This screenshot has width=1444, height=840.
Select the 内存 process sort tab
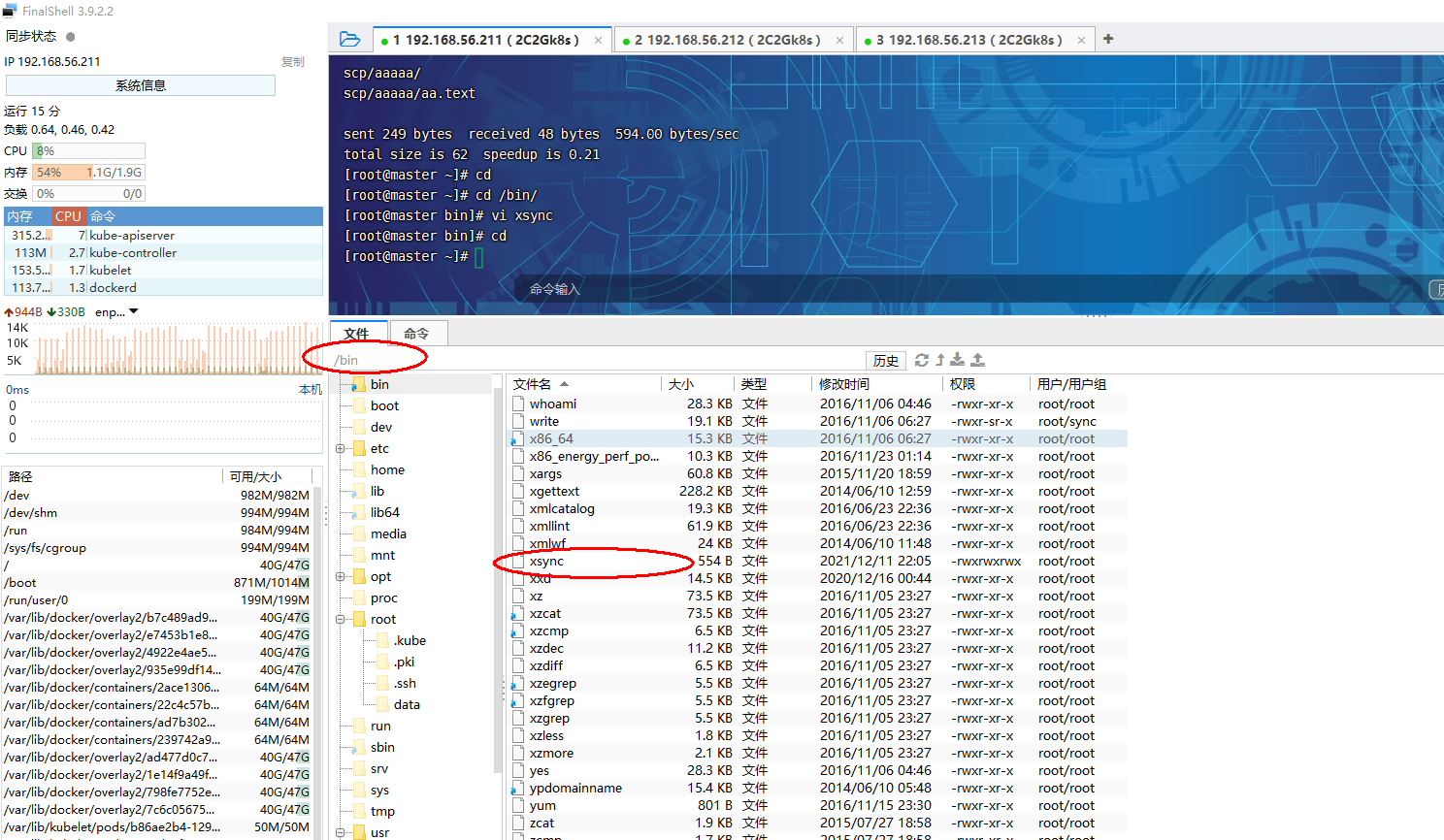pyautogui.click(x=27, y=216)
